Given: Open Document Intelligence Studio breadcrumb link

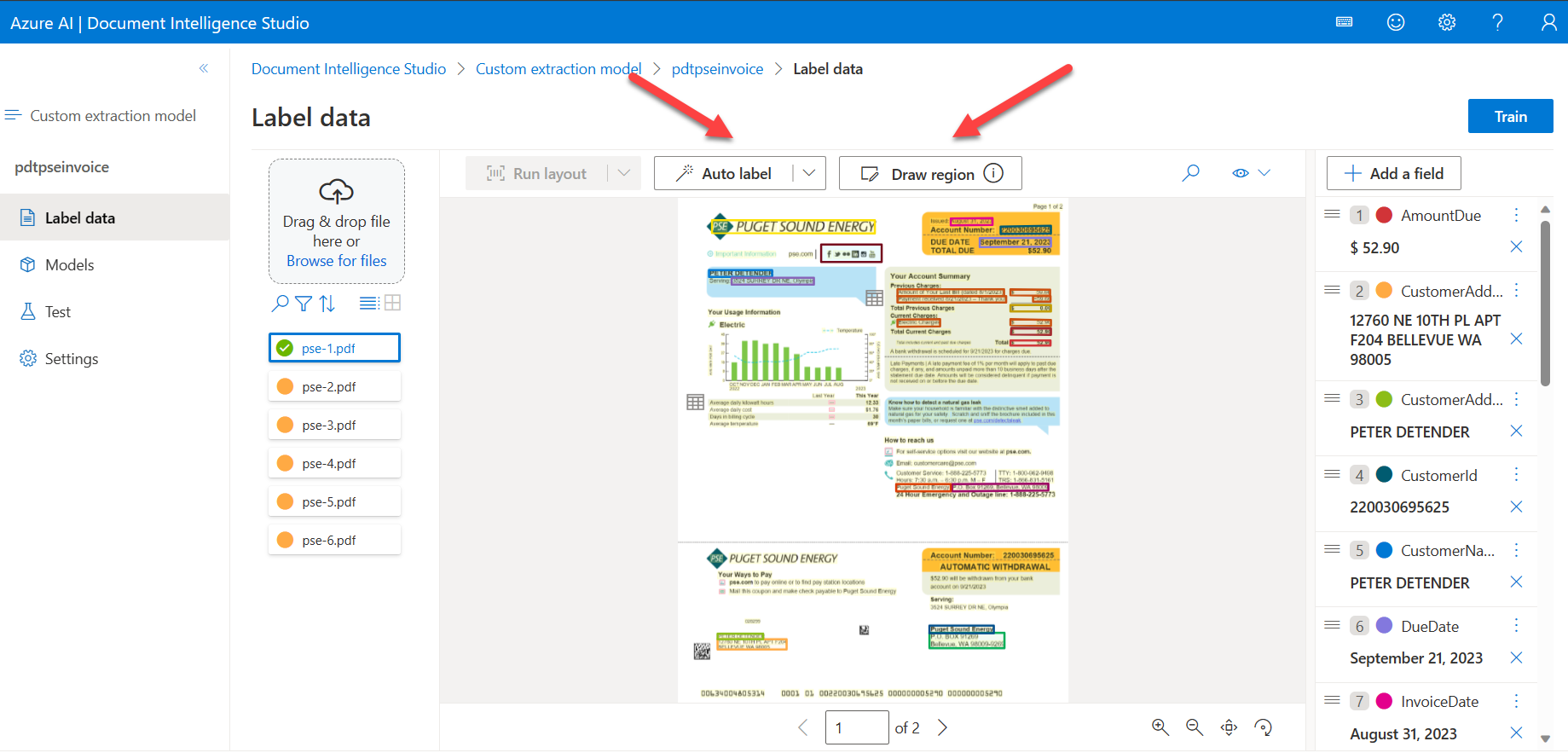Looking at the screenshot, I should tap(349, 69).
